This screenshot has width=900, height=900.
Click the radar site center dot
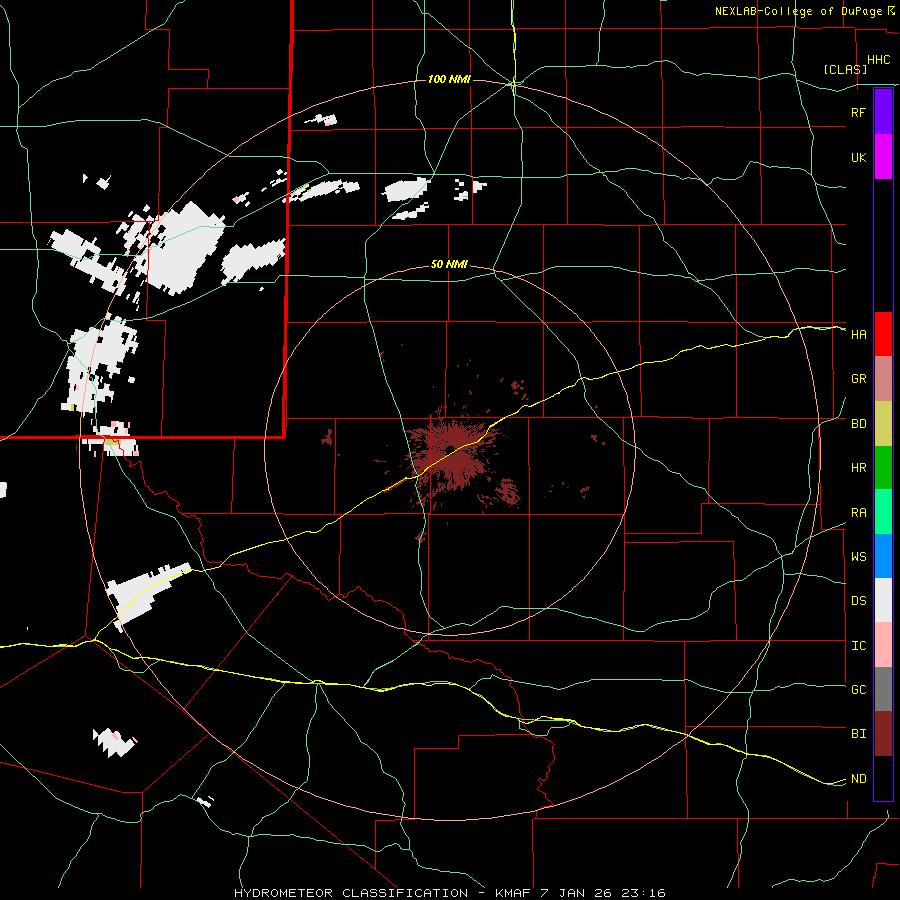click(x=451, y=449)
